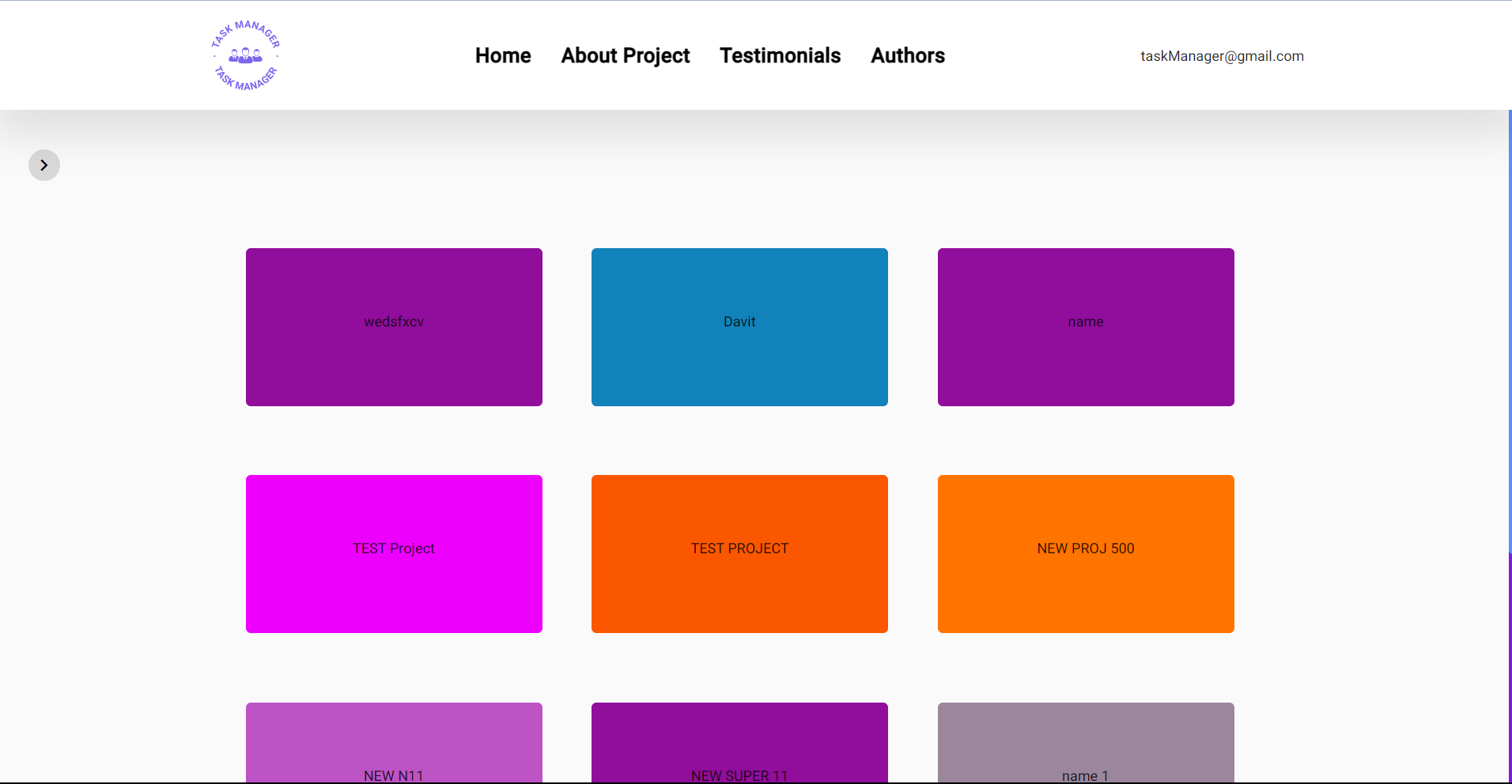1512x784 pixels.
Task: Click the people icon inside the logo
Action: [x=244, y=55]
